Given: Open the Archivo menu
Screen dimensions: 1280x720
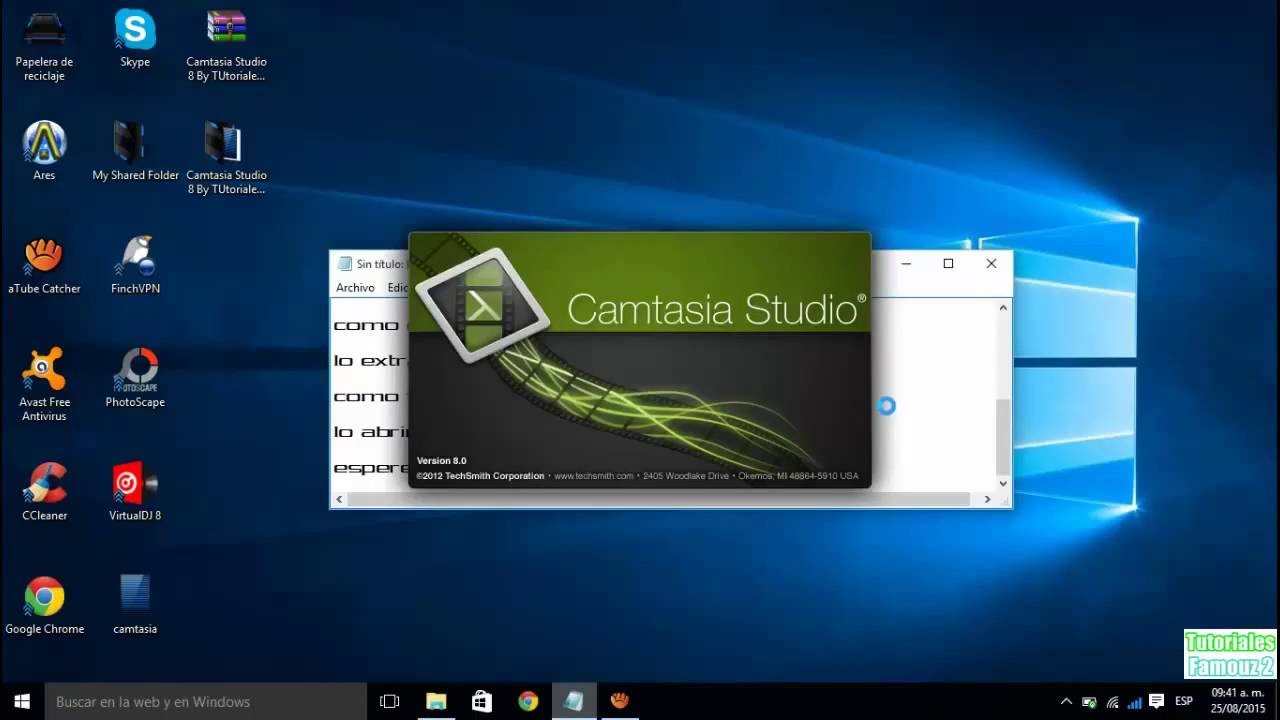Looking at the screenshot, I should (x=355, y=287).
